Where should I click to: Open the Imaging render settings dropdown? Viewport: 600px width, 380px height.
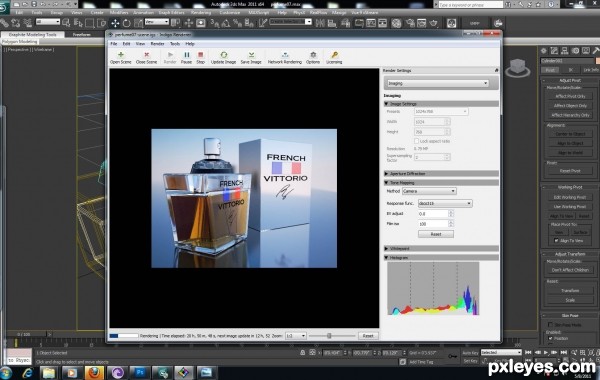[x=438, y=83]
